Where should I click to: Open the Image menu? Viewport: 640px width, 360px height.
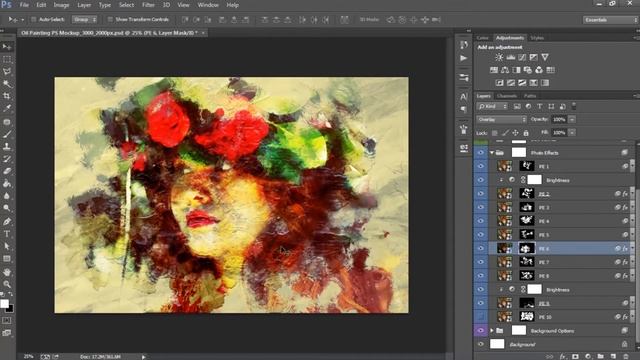(61, 5)
